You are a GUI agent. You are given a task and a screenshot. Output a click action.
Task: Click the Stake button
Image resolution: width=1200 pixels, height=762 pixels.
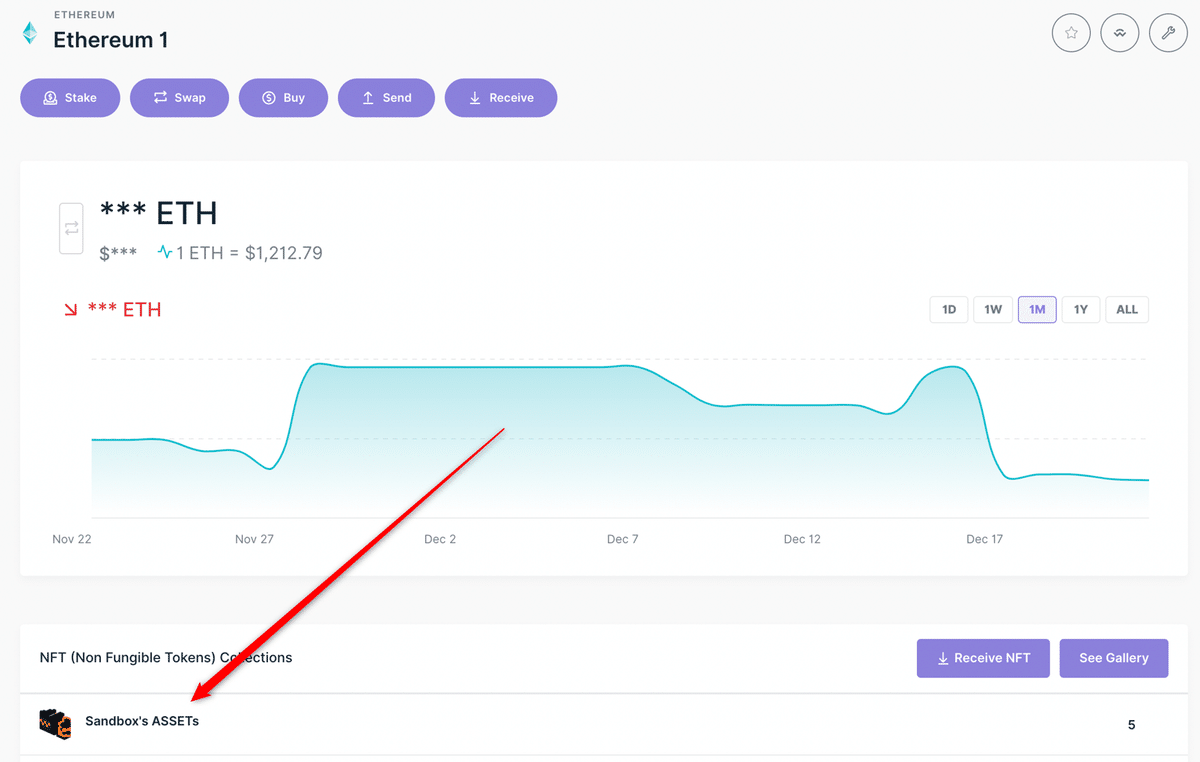pos(70,98)
